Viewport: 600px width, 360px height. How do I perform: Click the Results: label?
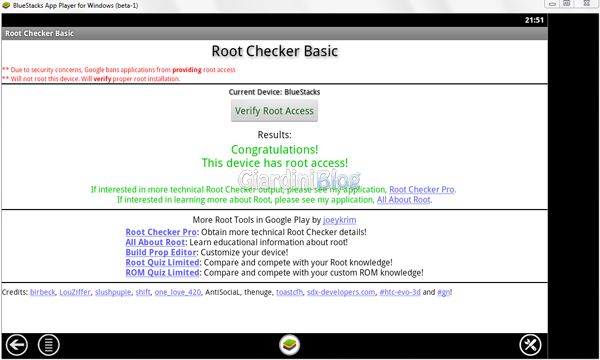pos(274,135)
